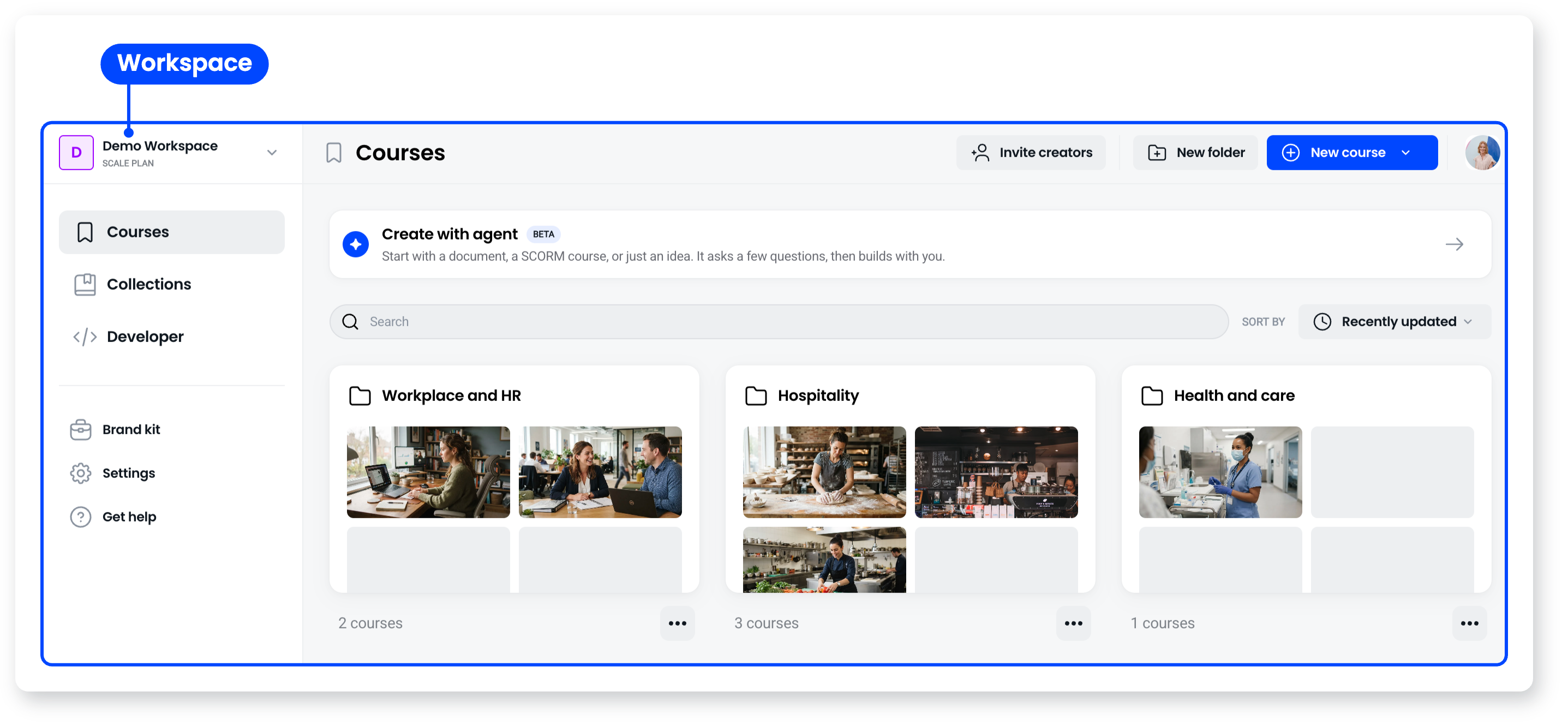The image size is (1568, 726).
Task: Click the '2 courses' count label
Action: 370,624
